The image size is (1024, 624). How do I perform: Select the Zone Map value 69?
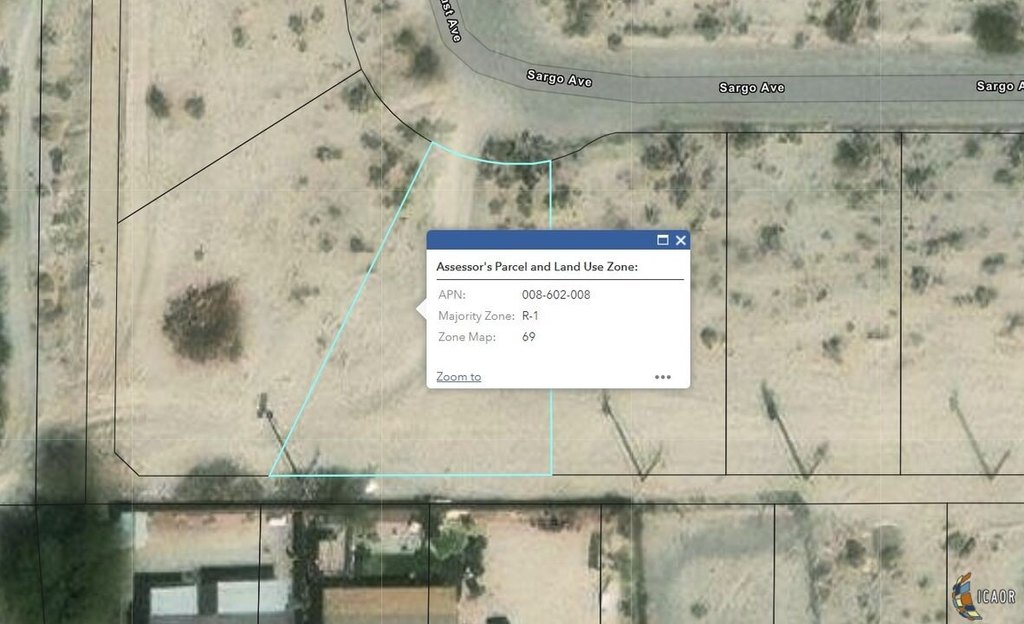coord(528,337)
